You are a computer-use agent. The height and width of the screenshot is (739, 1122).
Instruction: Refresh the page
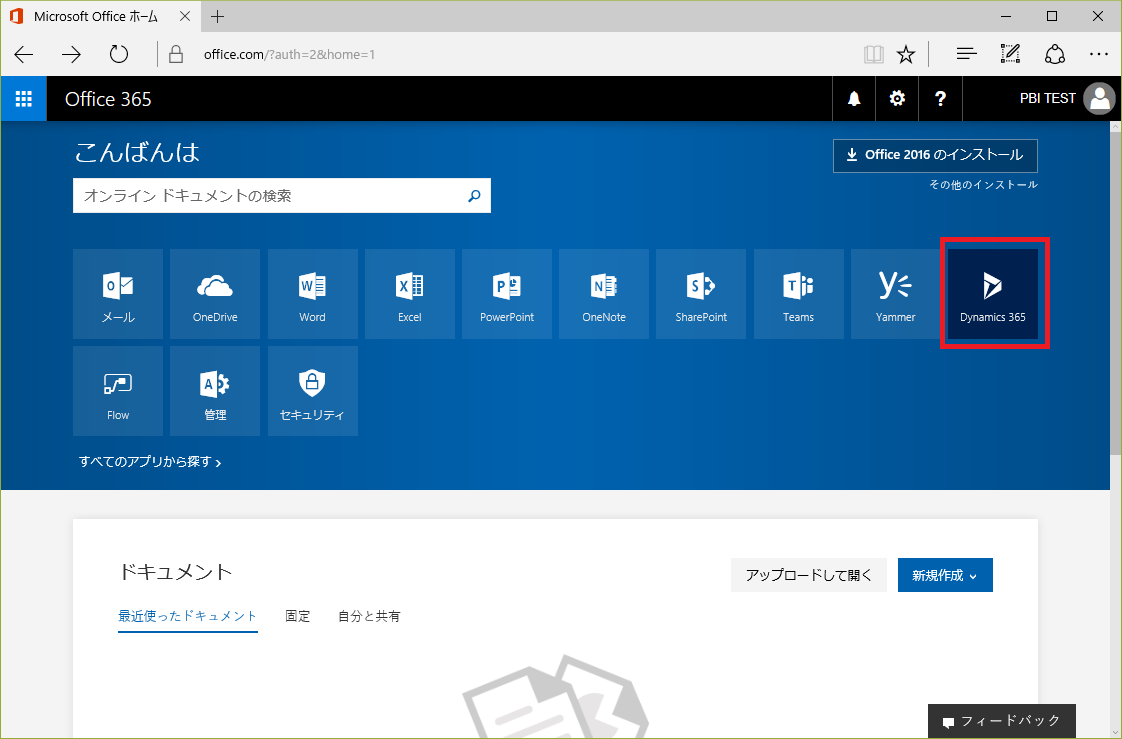(119, 54)
